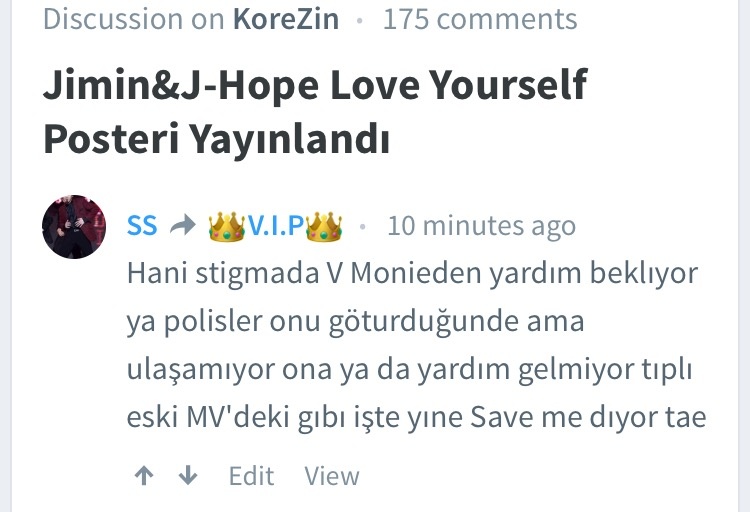Open the SS username profile

click(x=142, y=225)
